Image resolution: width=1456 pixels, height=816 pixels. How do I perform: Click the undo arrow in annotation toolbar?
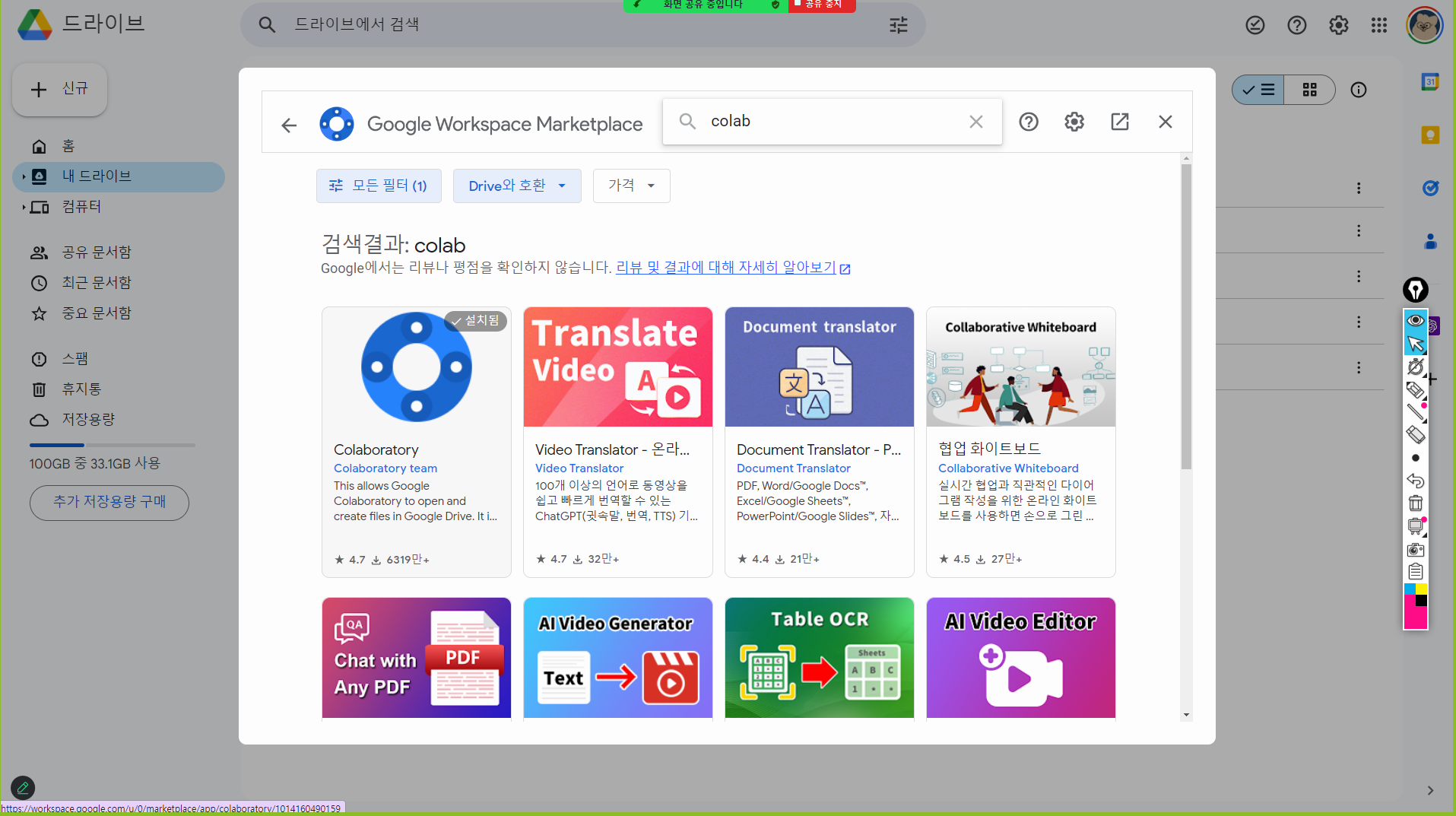[x=1415, y=481]
